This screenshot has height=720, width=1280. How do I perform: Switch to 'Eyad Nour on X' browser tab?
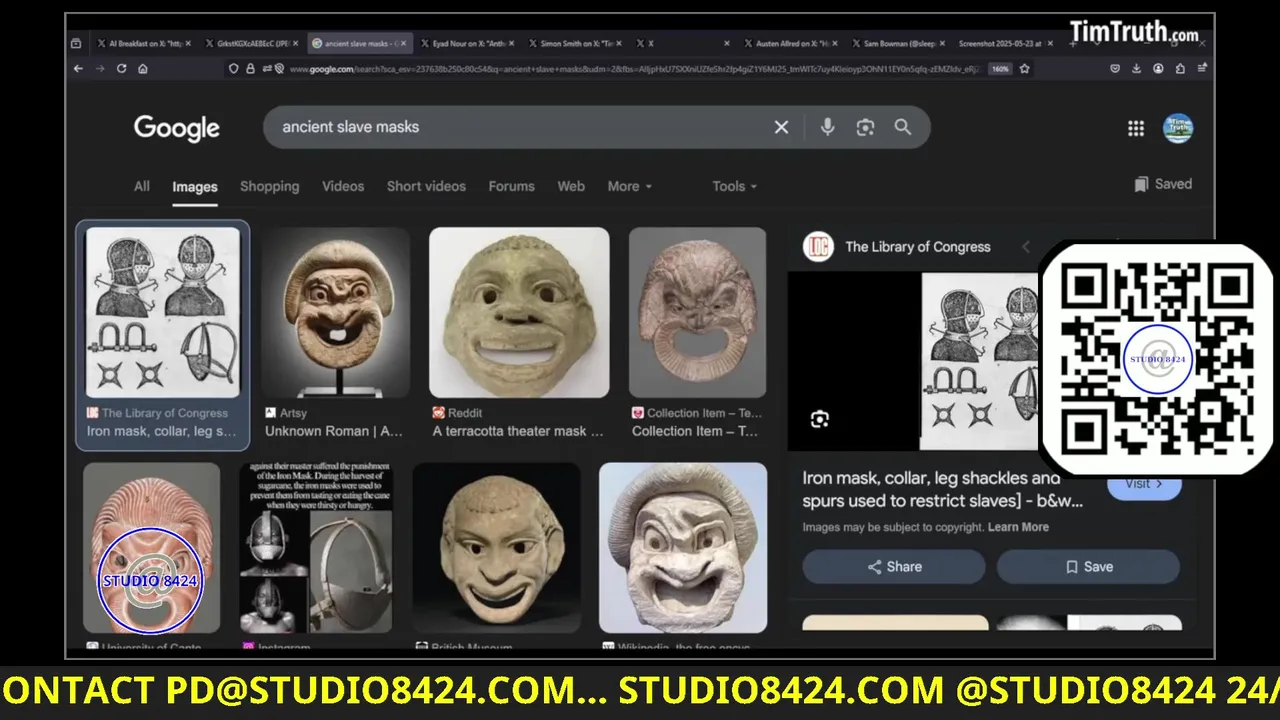tap(468, 44)
